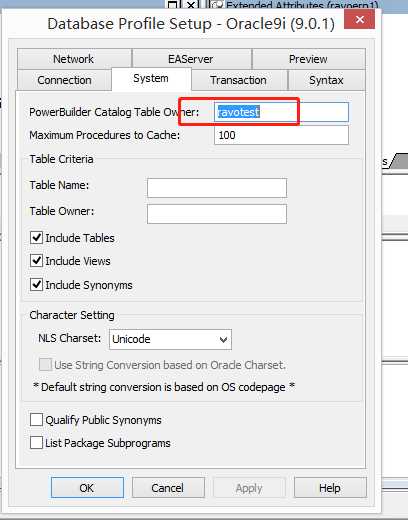The height and width of the screenshot is (521, 408).
Task: Uncheck the Include Tables checkbox
Action: [36, 238]
